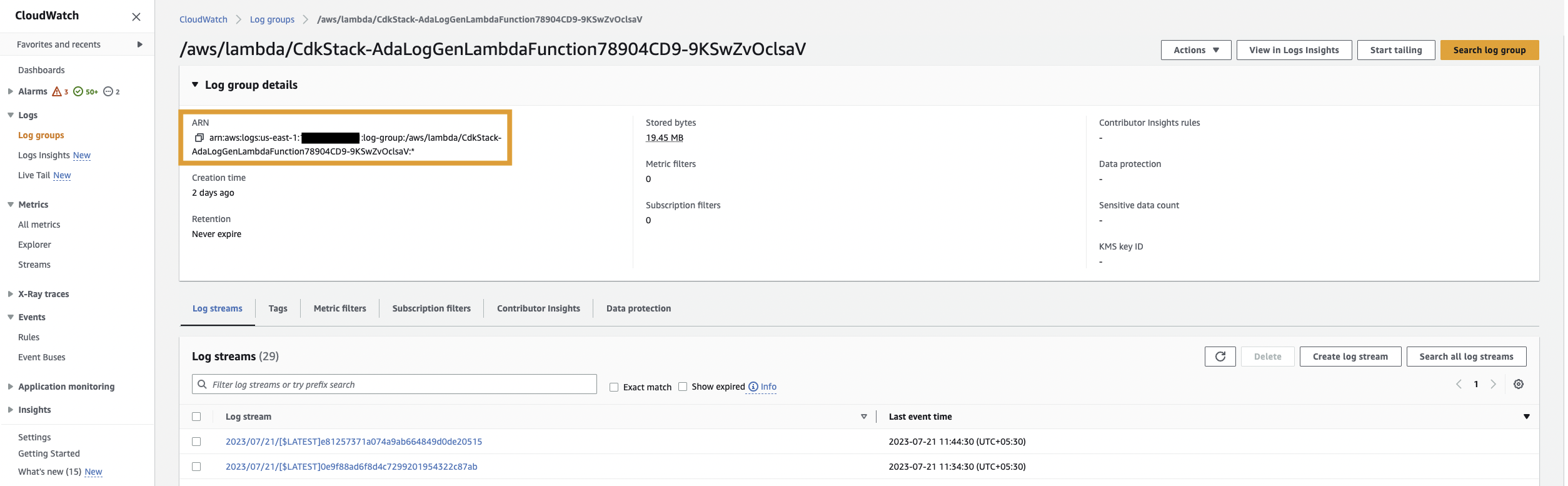The height and width of the screenshot is (486, 1568).
Task: Click the alarms OK status icon
Action: pos(78,91)
